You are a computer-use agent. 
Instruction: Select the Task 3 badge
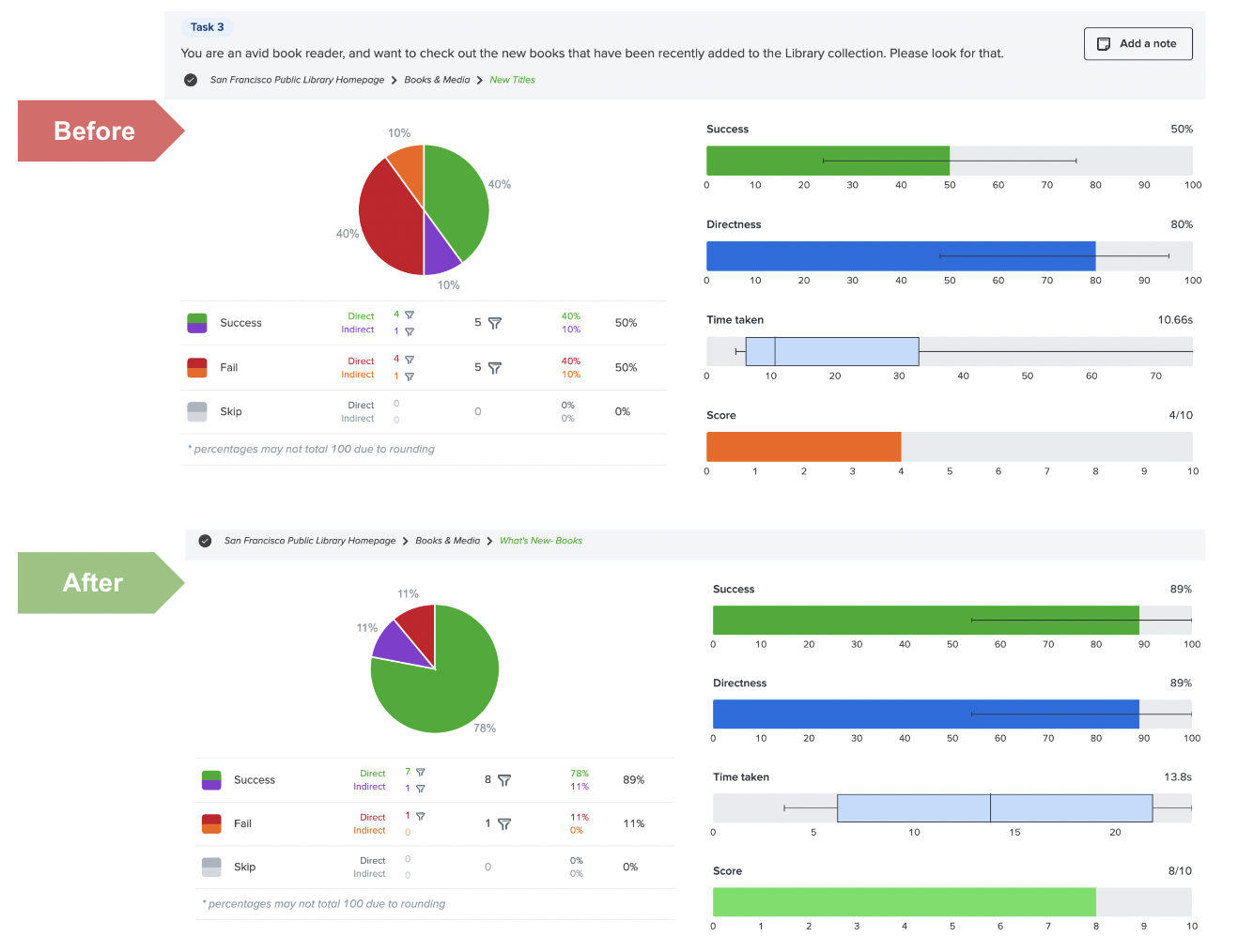pos(207,26)
